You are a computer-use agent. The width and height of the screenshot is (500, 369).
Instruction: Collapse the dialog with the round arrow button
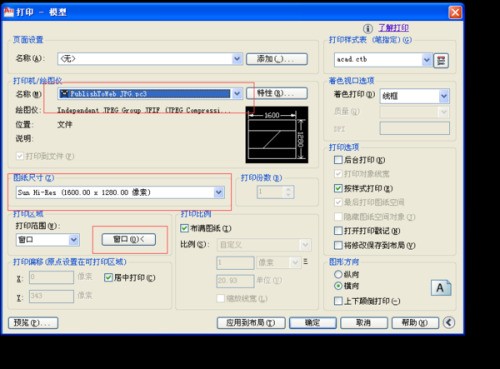click(449, 322)
